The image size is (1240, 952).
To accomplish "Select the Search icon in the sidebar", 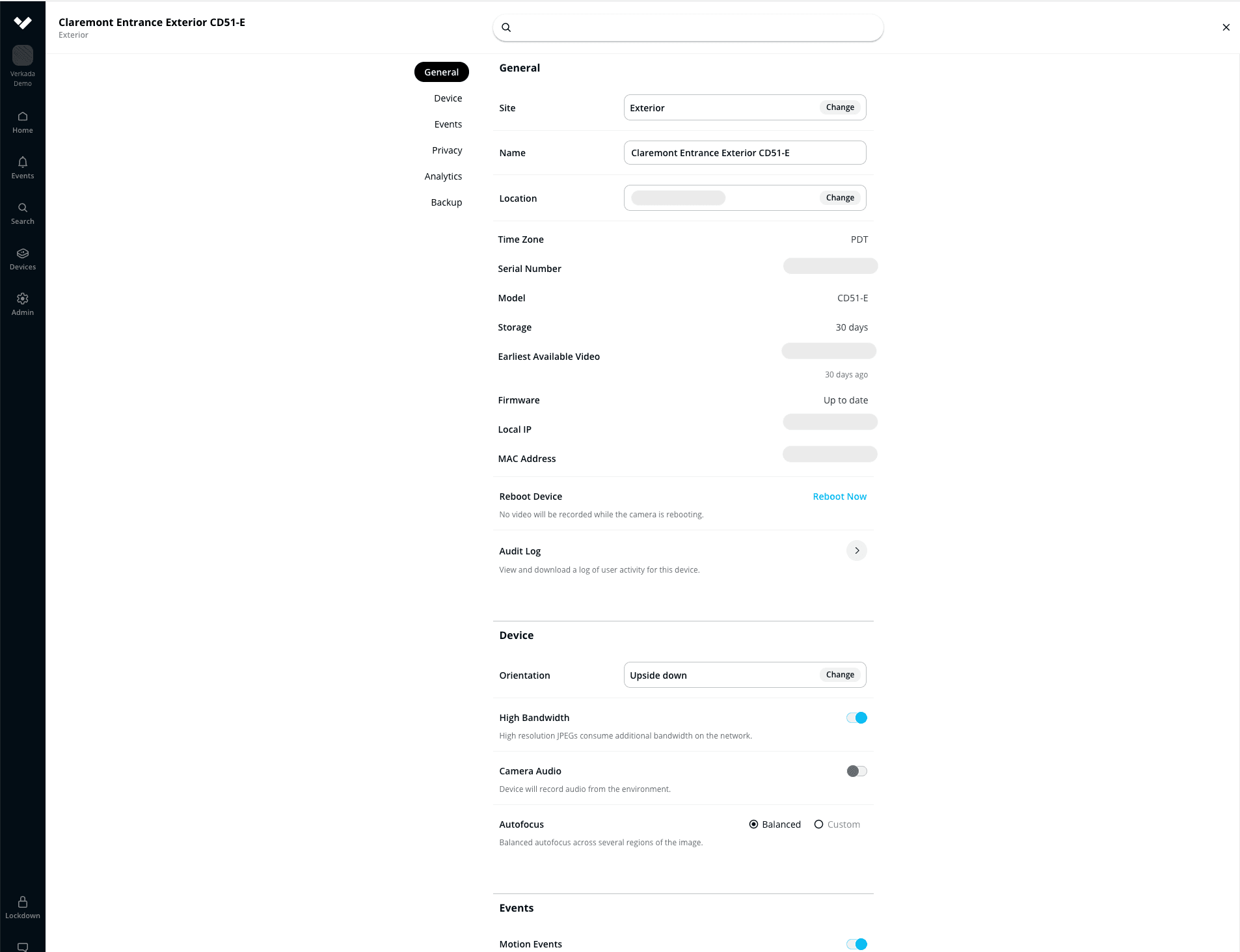I will [22, 212].
